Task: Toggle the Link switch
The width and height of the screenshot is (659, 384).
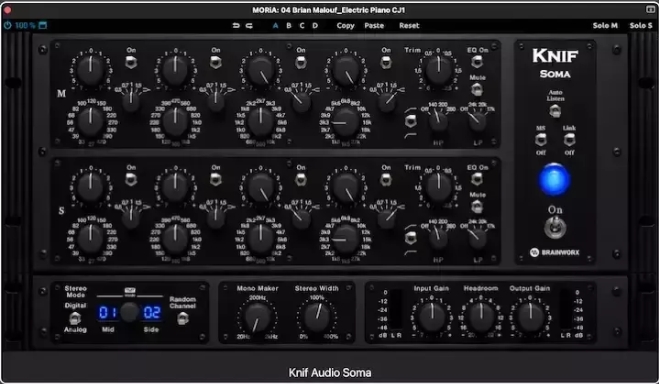Action: (x=569, y=139)
